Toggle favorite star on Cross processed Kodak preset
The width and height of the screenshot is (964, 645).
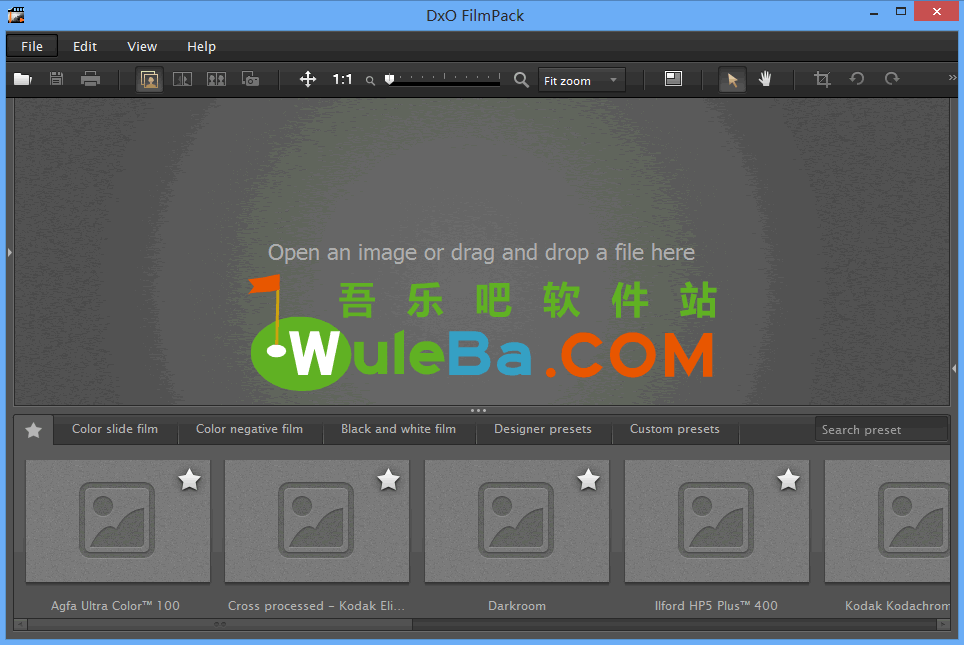click(x=389, y=480)
